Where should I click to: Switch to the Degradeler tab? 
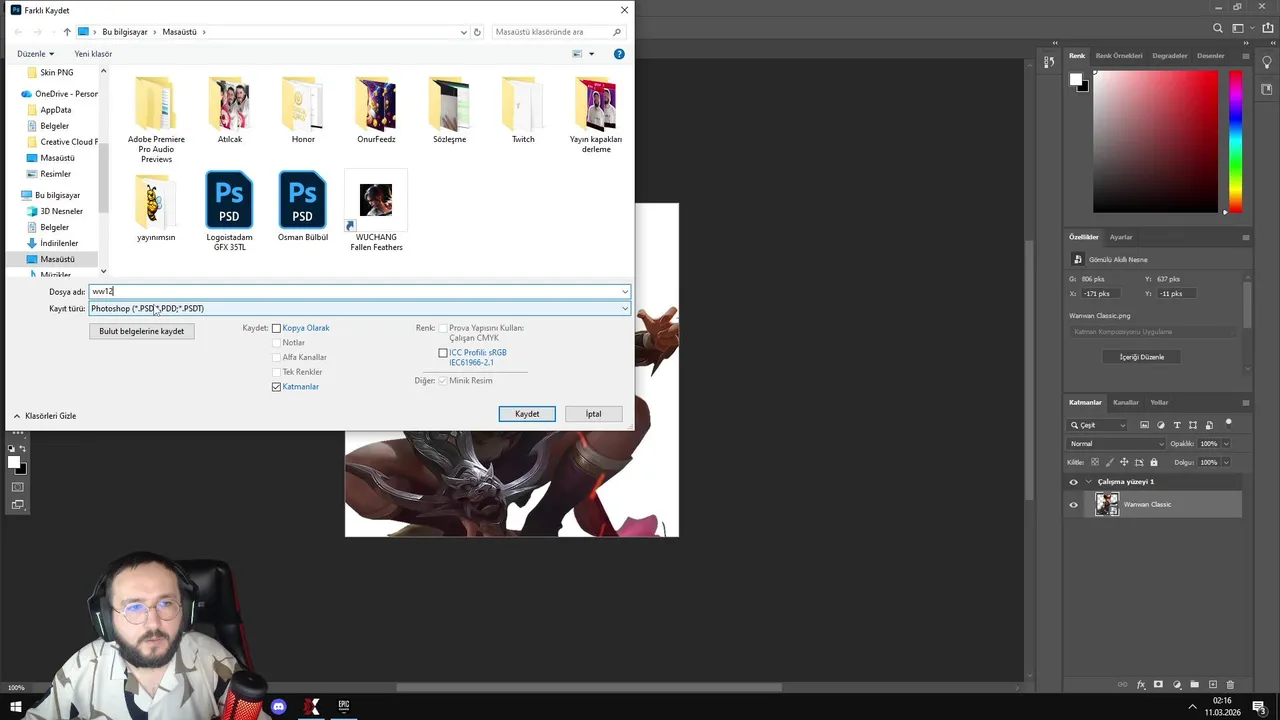(1170, 56)
